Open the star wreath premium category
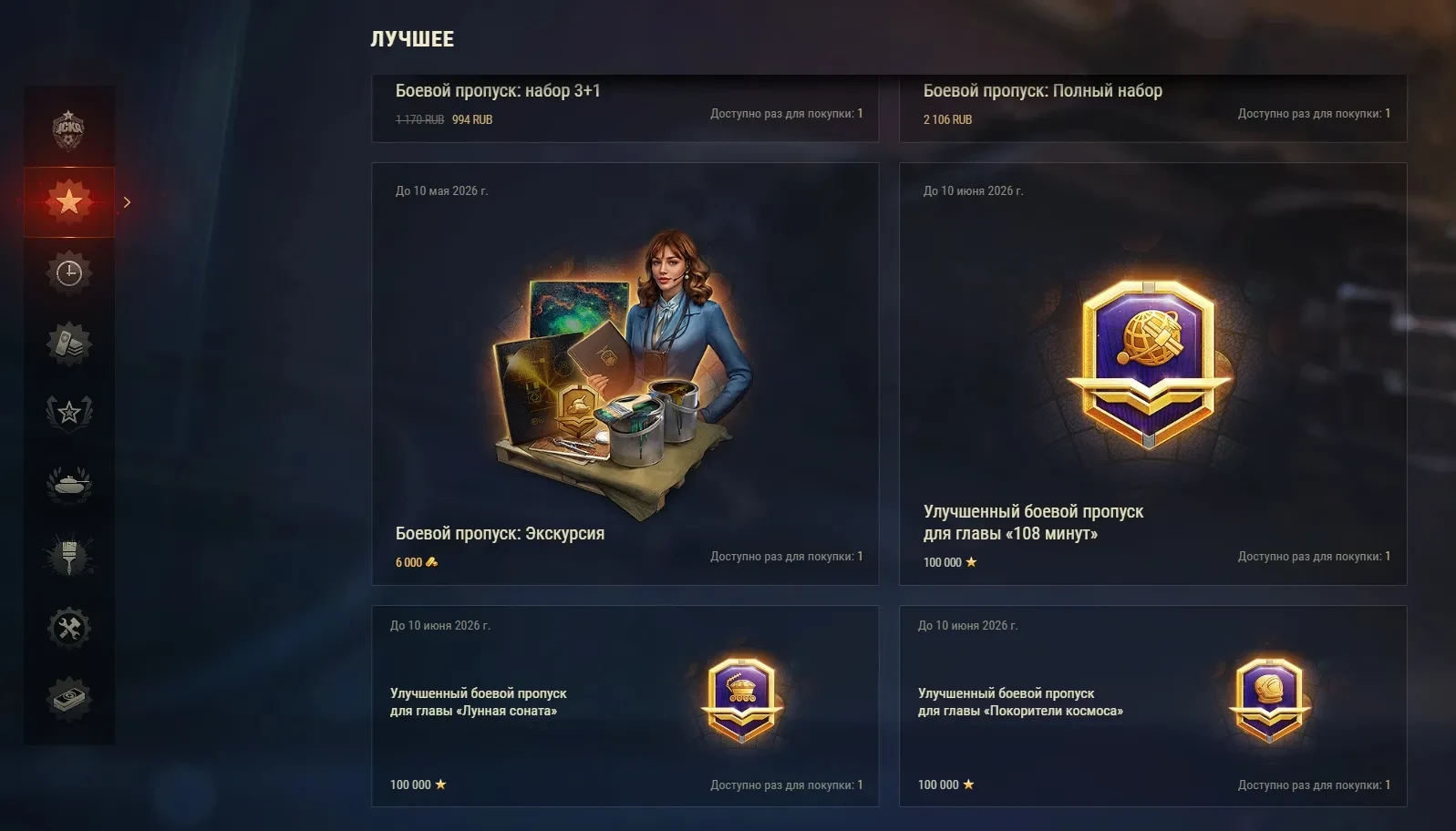1456x831 pixels. pos(69,413)
